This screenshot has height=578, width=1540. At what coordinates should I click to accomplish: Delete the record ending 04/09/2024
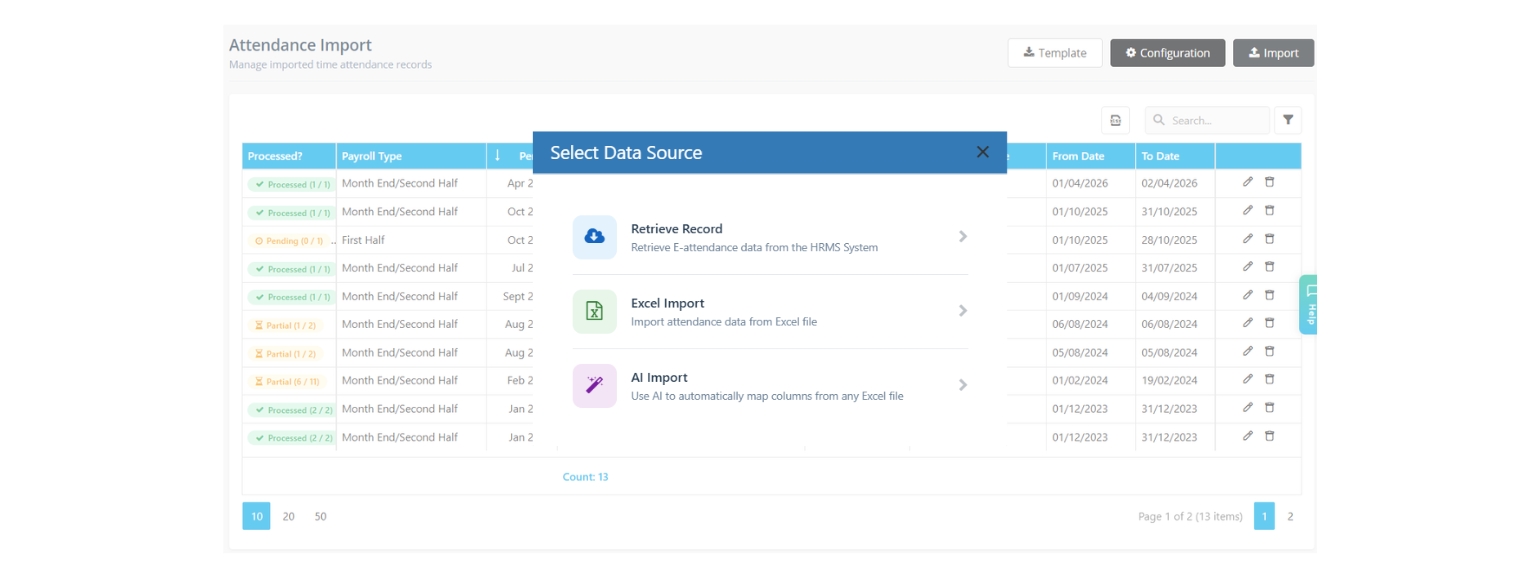click(1270, 295)
